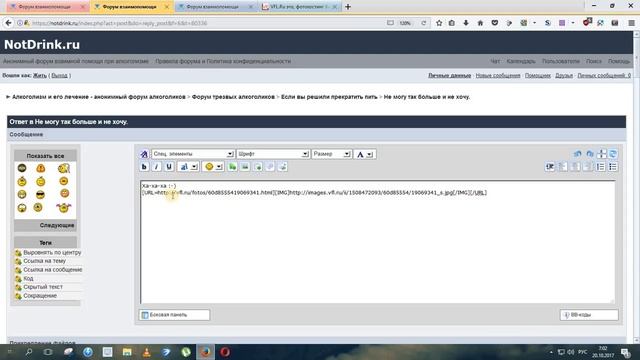The height and width of the screenshot is (360, 640).
Task: Click the browser back arrow
Action: [x=9, y=23]
